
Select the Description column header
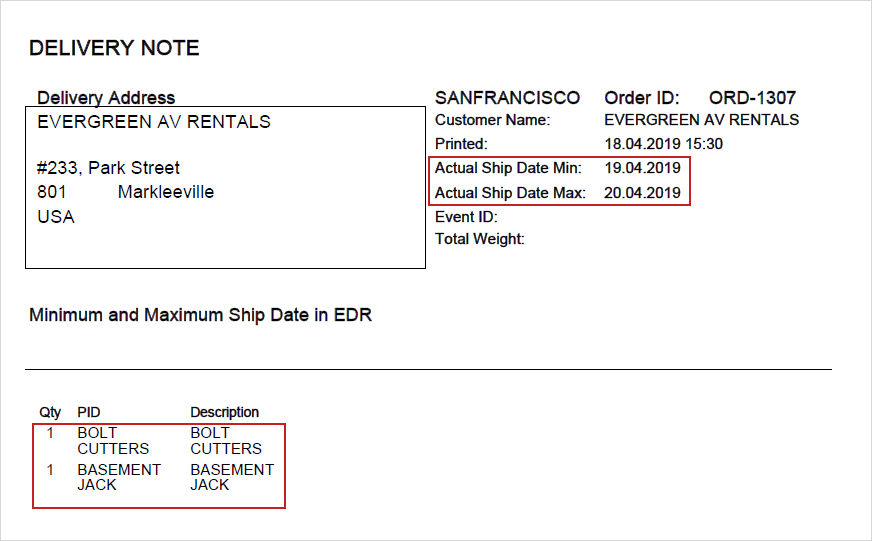click(225, 412)
